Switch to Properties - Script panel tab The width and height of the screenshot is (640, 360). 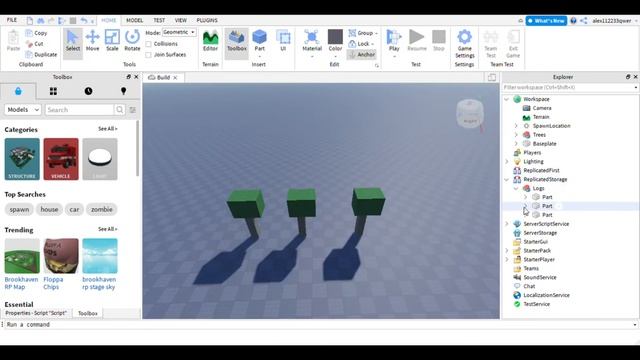(x=36, y=313)
